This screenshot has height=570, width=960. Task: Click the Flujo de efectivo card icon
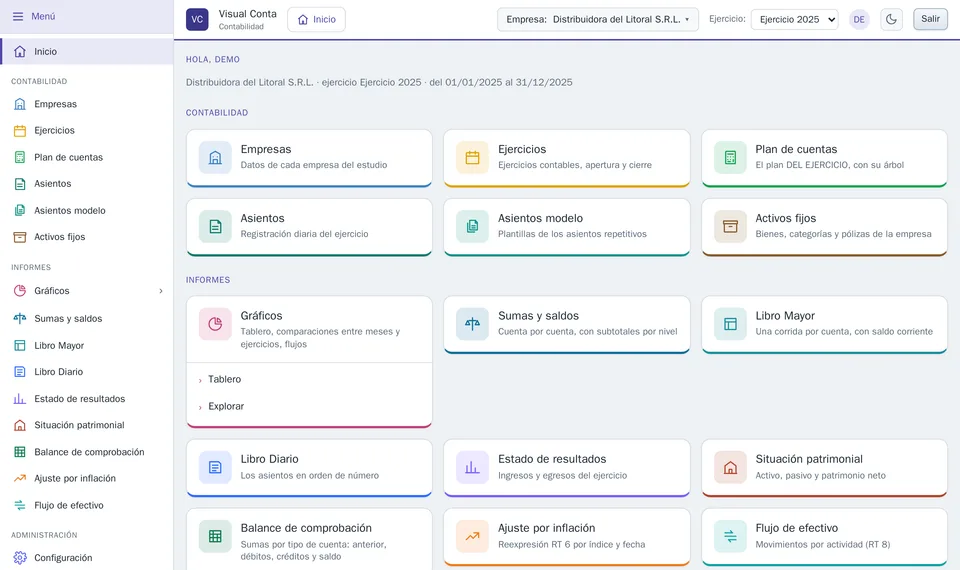tap(730, 536)
